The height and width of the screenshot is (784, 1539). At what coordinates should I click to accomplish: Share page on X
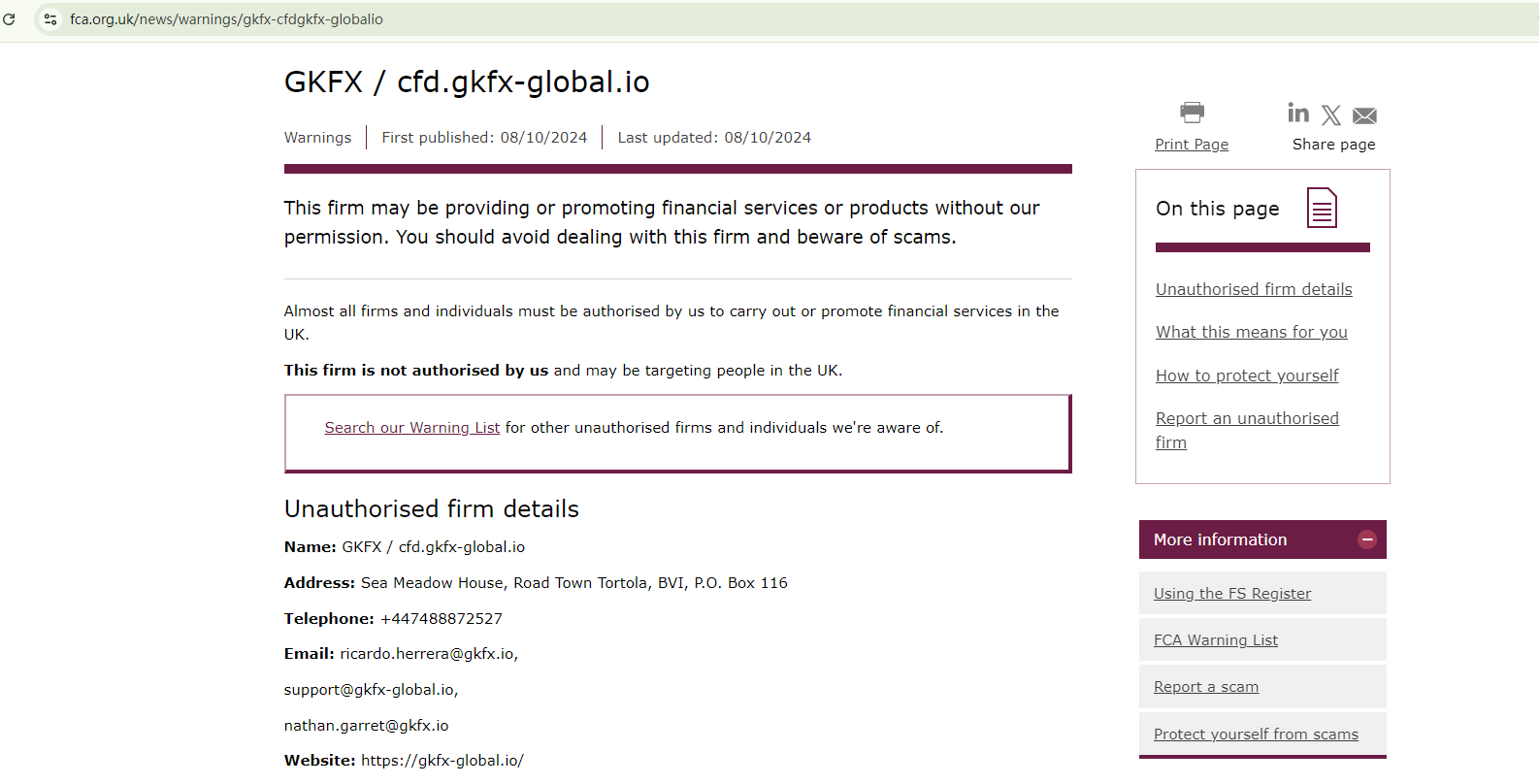click(x=1331, y=115)
